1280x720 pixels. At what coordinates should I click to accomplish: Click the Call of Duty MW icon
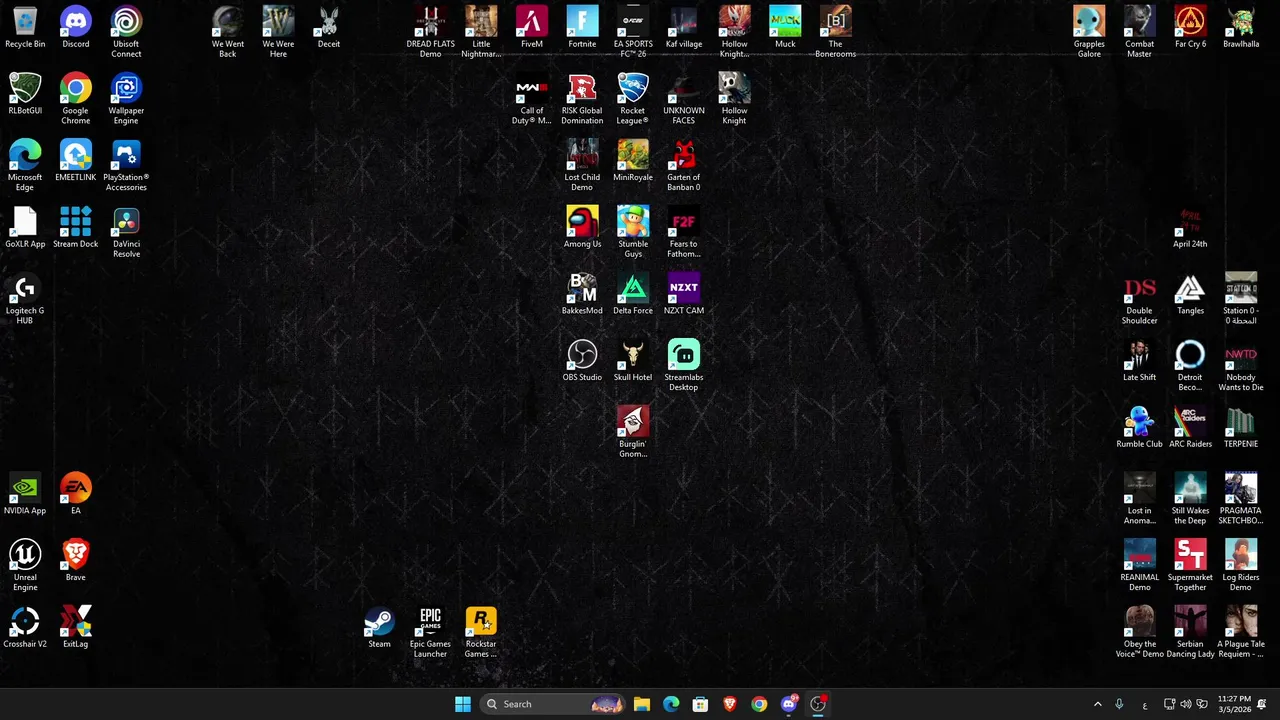(x=532, y=99)
